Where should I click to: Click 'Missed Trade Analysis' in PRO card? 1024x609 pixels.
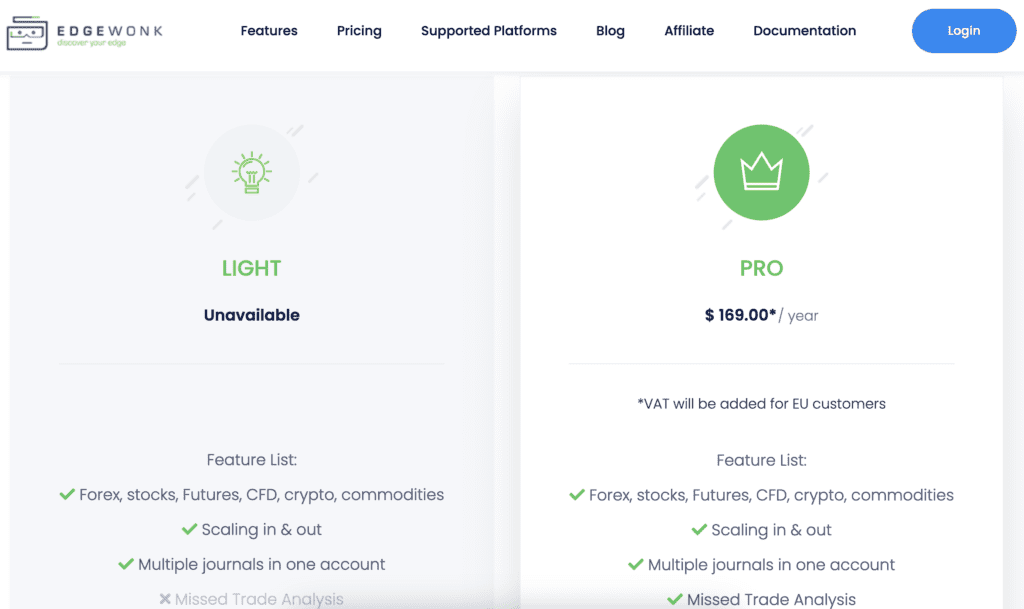coord(771,599)
